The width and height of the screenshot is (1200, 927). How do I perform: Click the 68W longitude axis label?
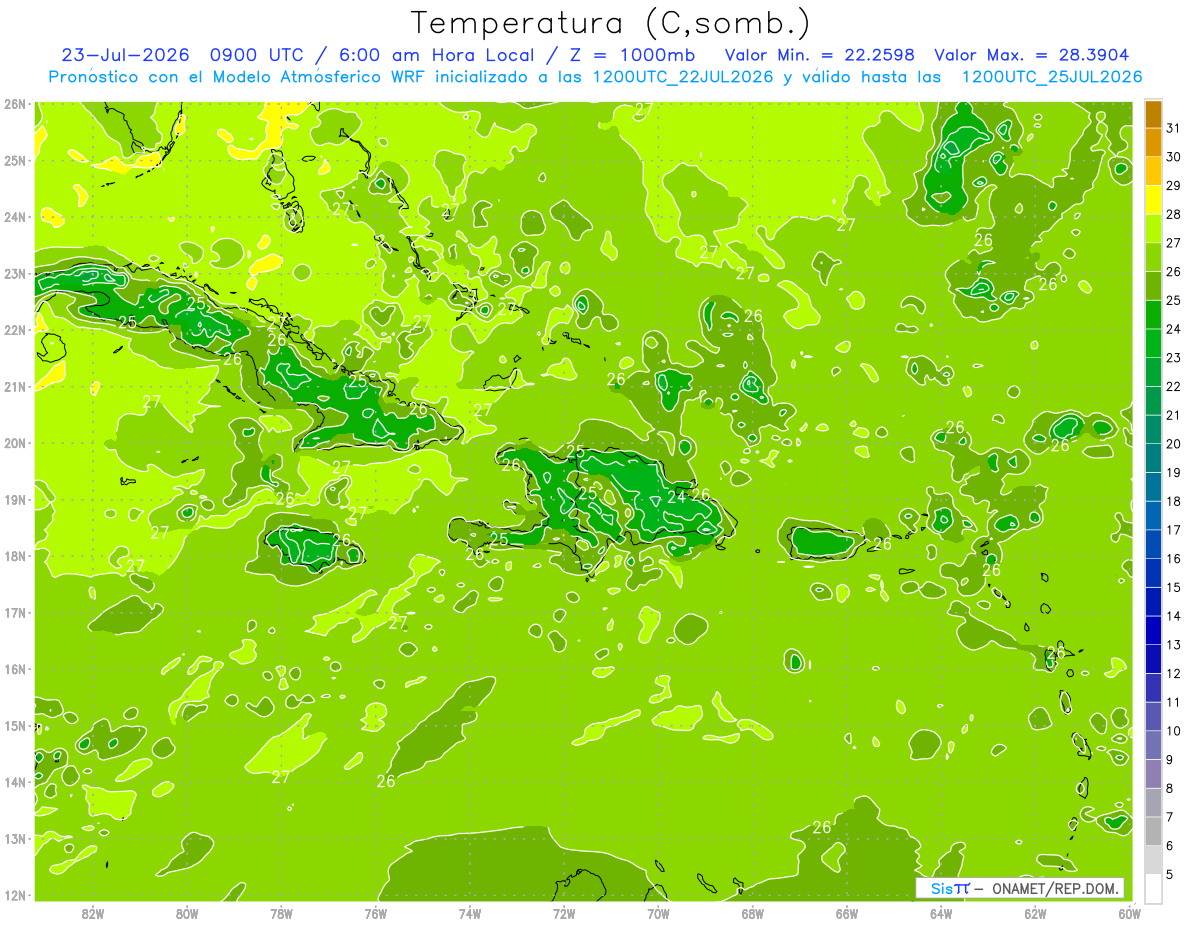click(x=753, y=912)
